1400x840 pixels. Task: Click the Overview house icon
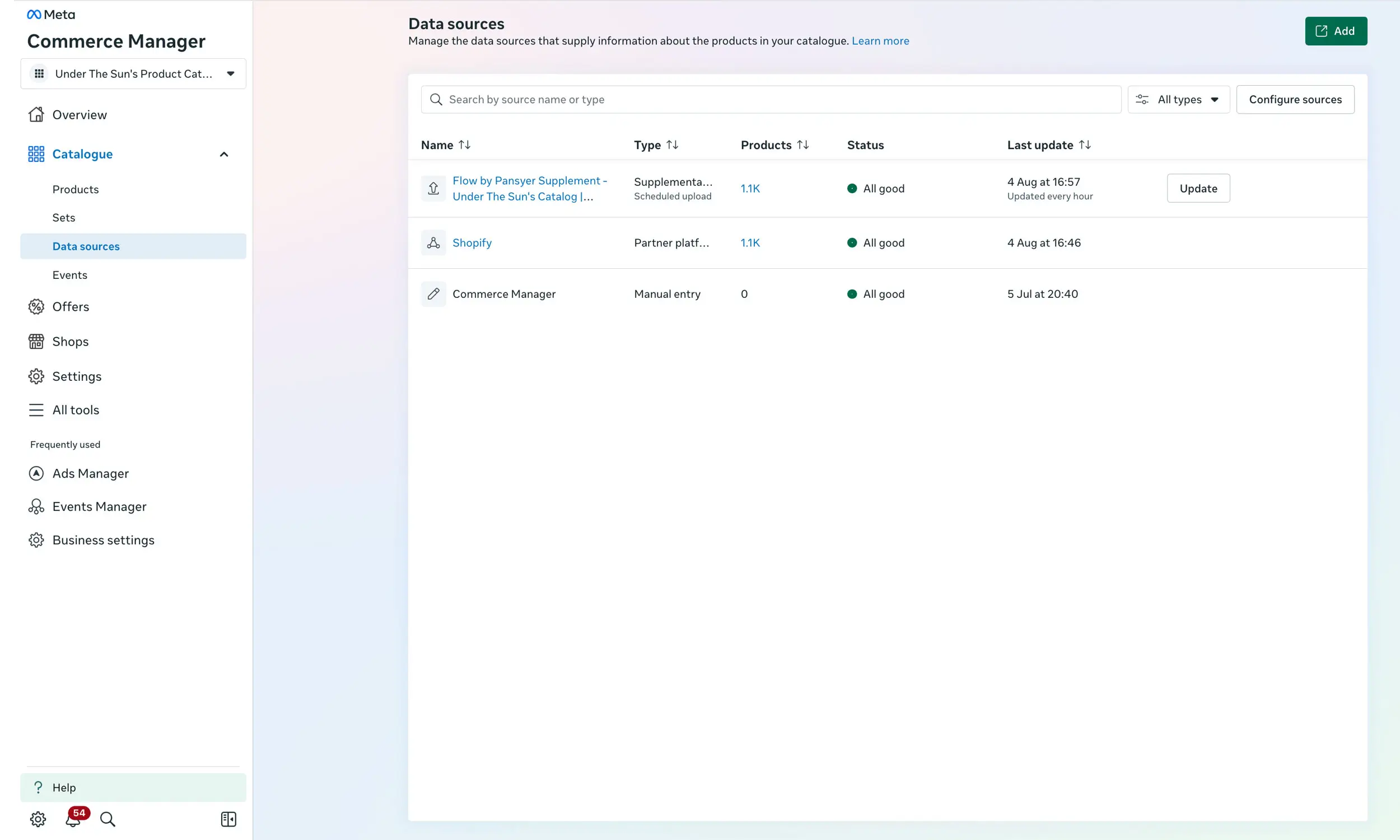(x=36, y=115)
